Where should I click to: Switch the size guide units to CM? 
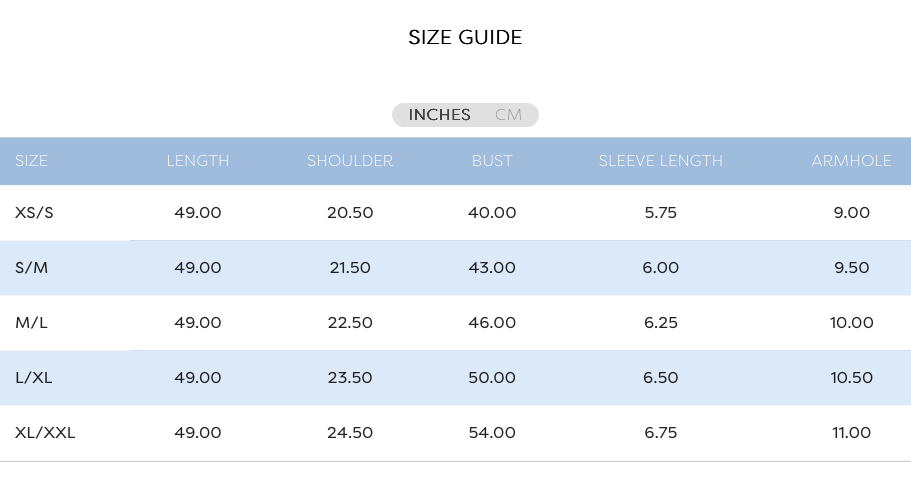click(508, 115)
